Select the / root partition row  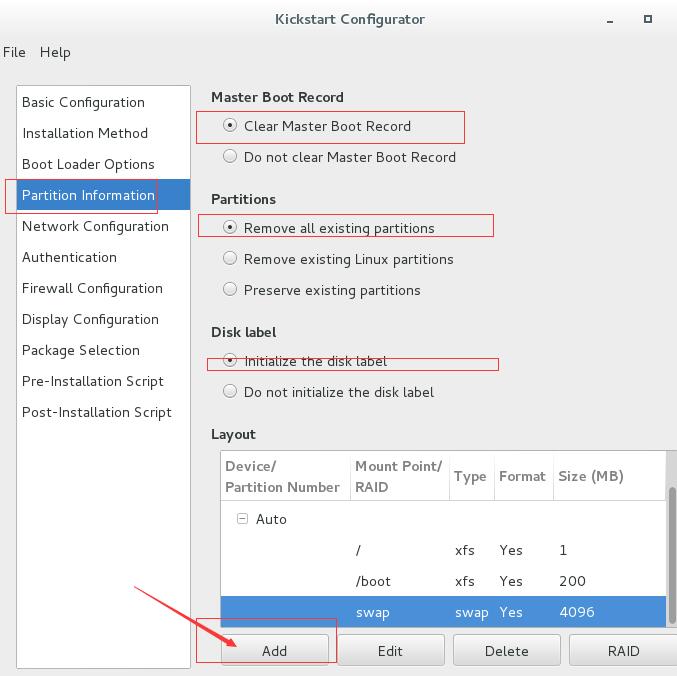coord(443,550)
